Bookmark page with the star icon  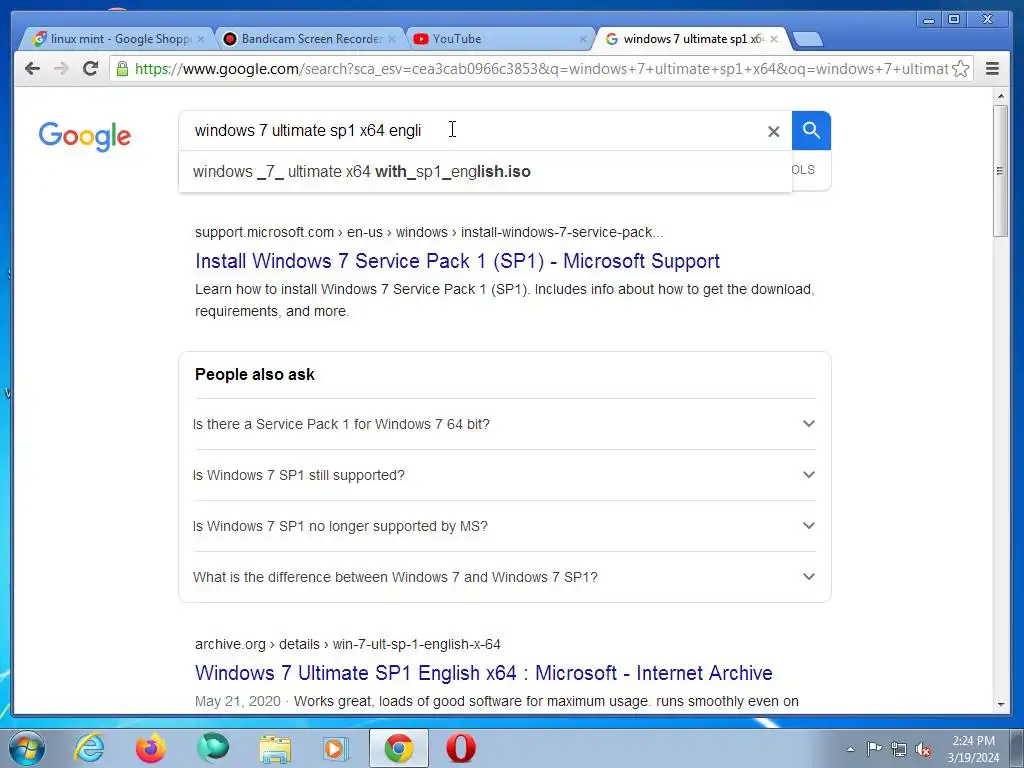(x=960, y=69)
